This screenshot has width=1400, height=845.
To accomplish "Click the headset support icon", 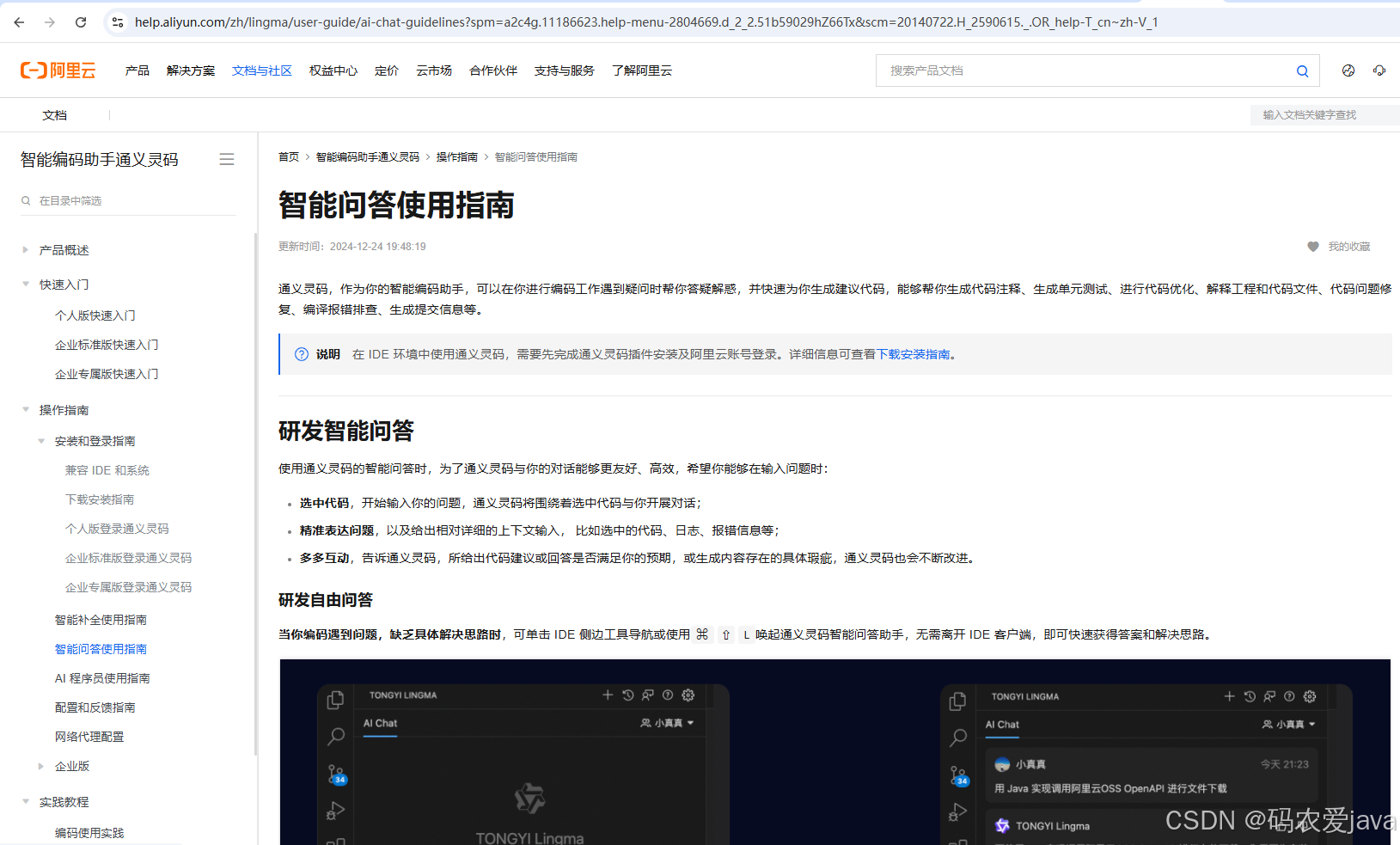I will click(x=1379, y=70).
